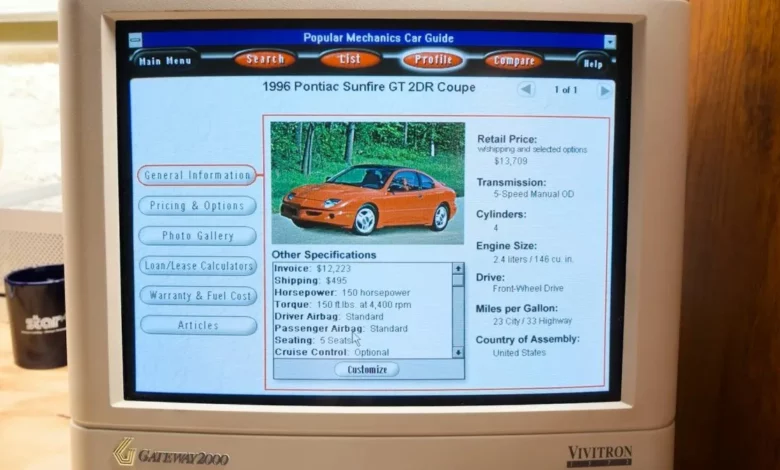Click scroll up arrow in Other Specifications
This screenshot has width=780, height=470.
[x=458, y=269]
